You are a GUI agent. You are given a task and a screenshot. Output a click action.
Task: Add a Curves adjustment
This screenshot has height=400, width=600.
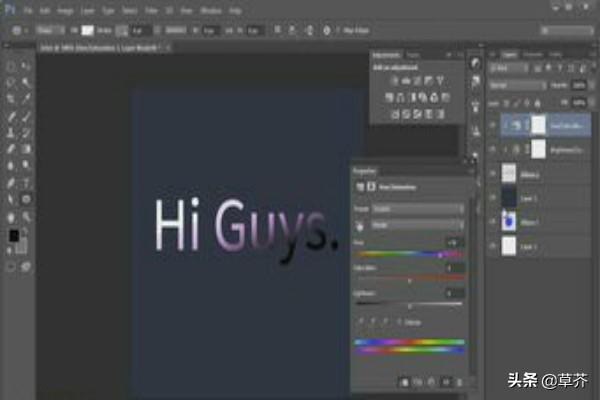pyautogui.click(x=417, y=81)
